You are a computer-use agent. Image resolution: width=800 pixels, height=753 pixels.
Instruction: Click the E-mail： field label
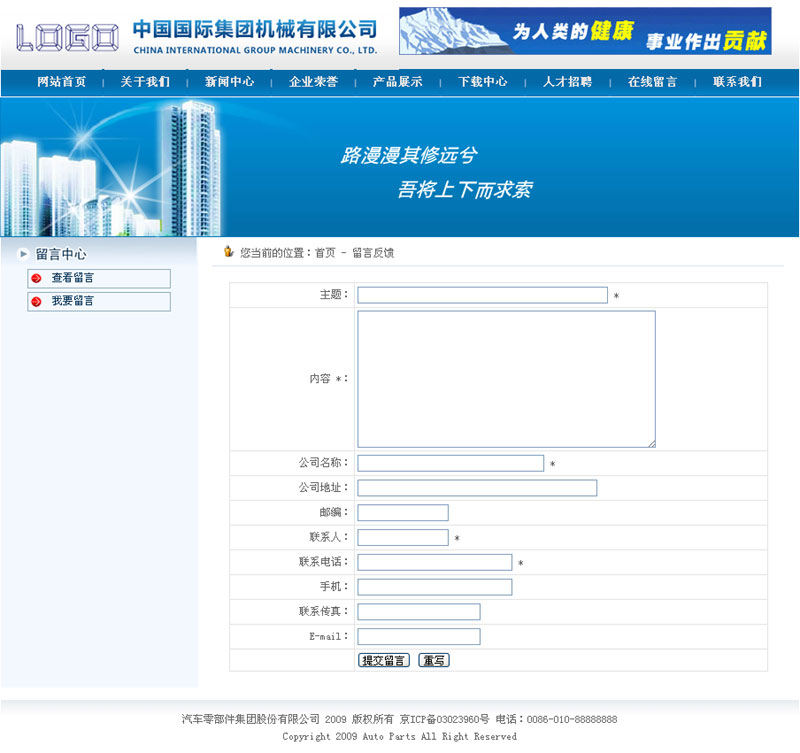tap(329, 636)
